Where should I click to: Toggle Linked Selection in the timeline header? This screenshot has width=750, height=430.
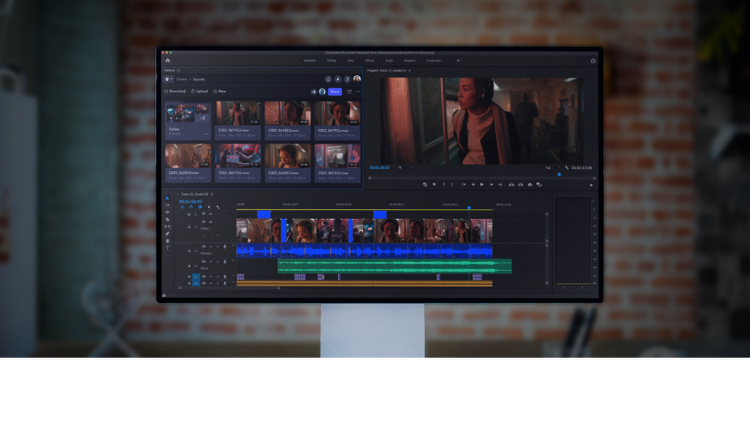click(x=200, y=207)
